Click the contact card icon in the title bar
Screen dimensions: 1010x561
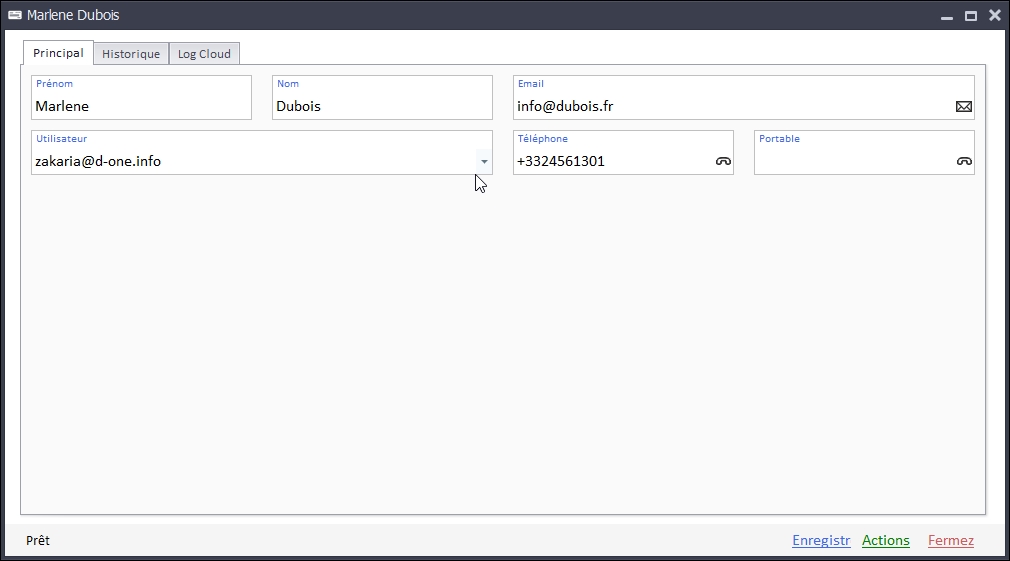click(x=15, y=15)
